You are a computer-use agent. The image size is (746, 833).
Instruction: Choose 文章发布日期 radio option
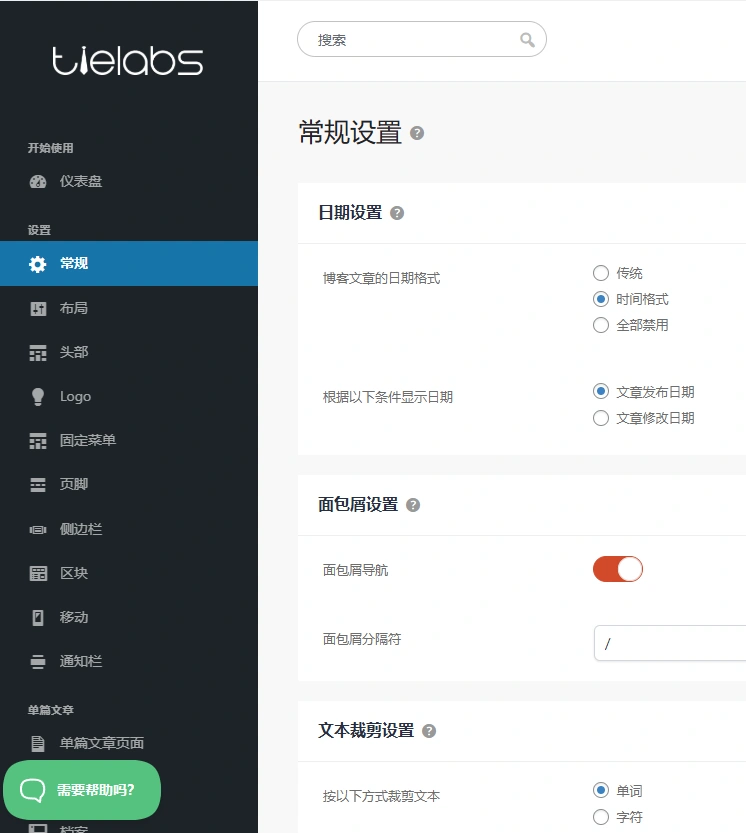[600, 392]
